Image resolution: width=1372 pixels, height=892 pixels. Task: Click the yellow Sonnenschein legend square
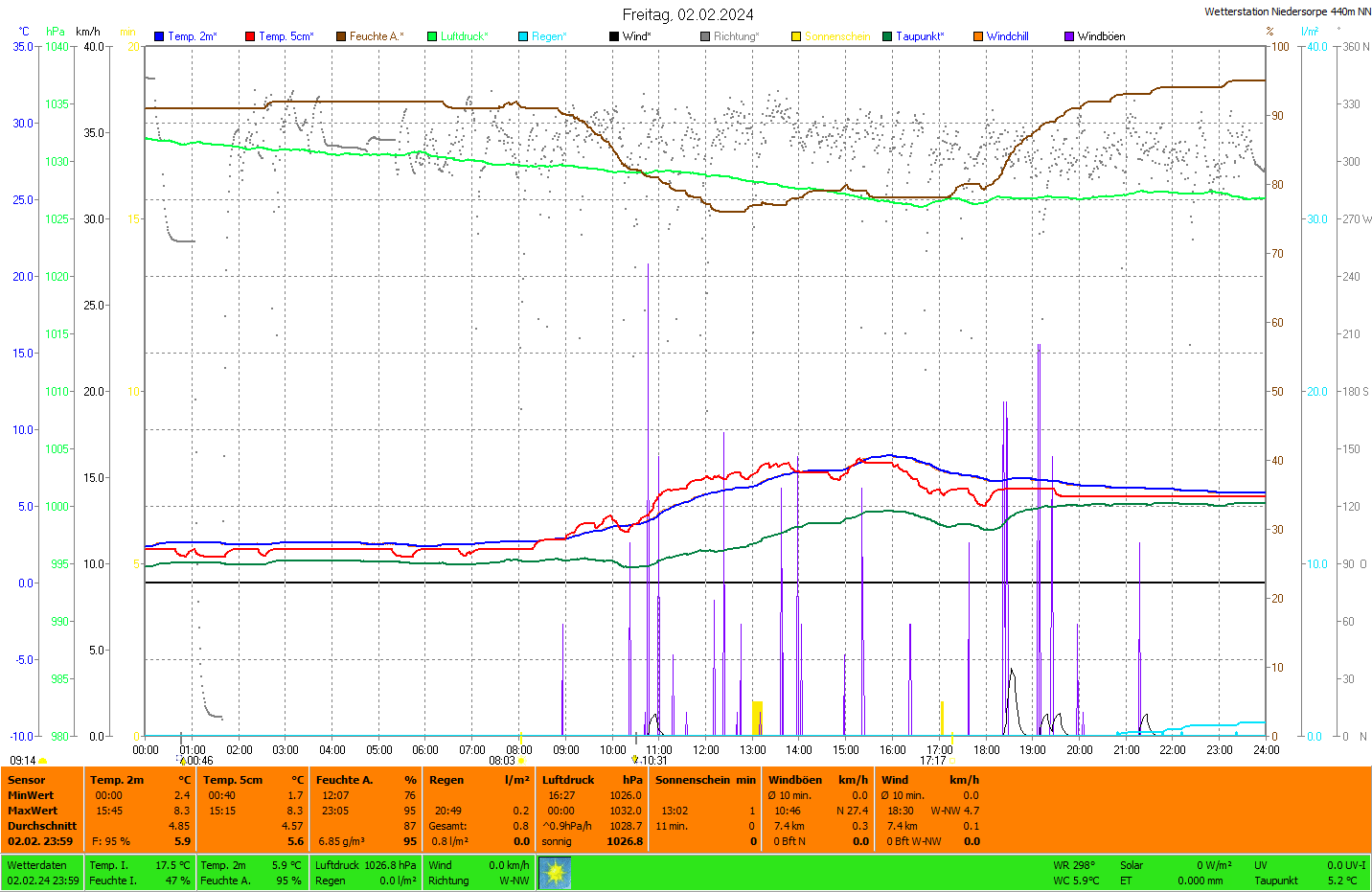(x=796, y=36)
